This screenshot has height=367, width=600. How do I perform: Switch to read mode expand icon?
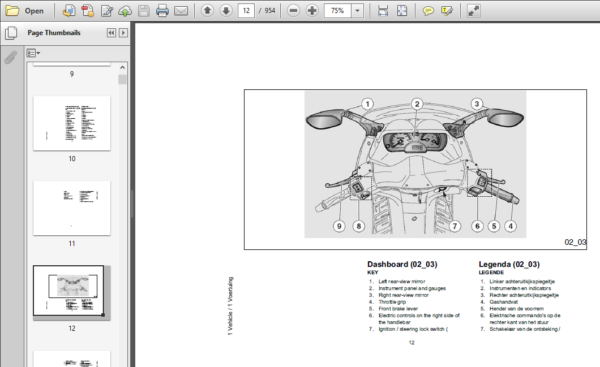(x=474, y=11)
